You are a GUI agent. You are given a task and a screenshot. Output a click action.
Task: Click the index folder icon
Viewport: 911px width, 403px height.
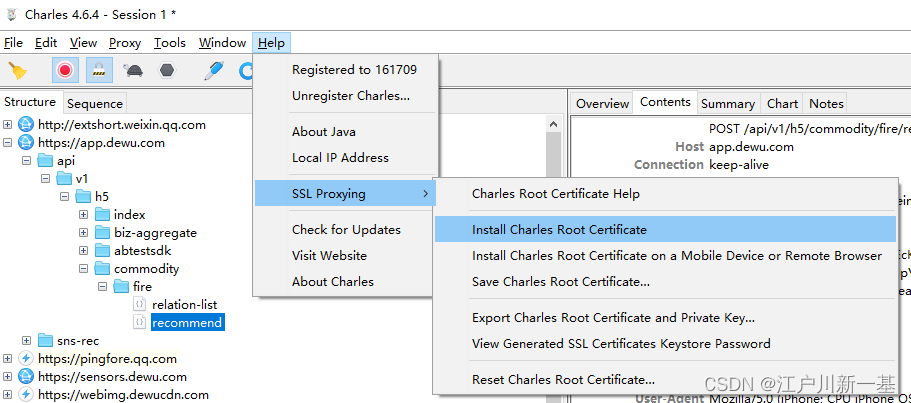click(x=102, y=214)
